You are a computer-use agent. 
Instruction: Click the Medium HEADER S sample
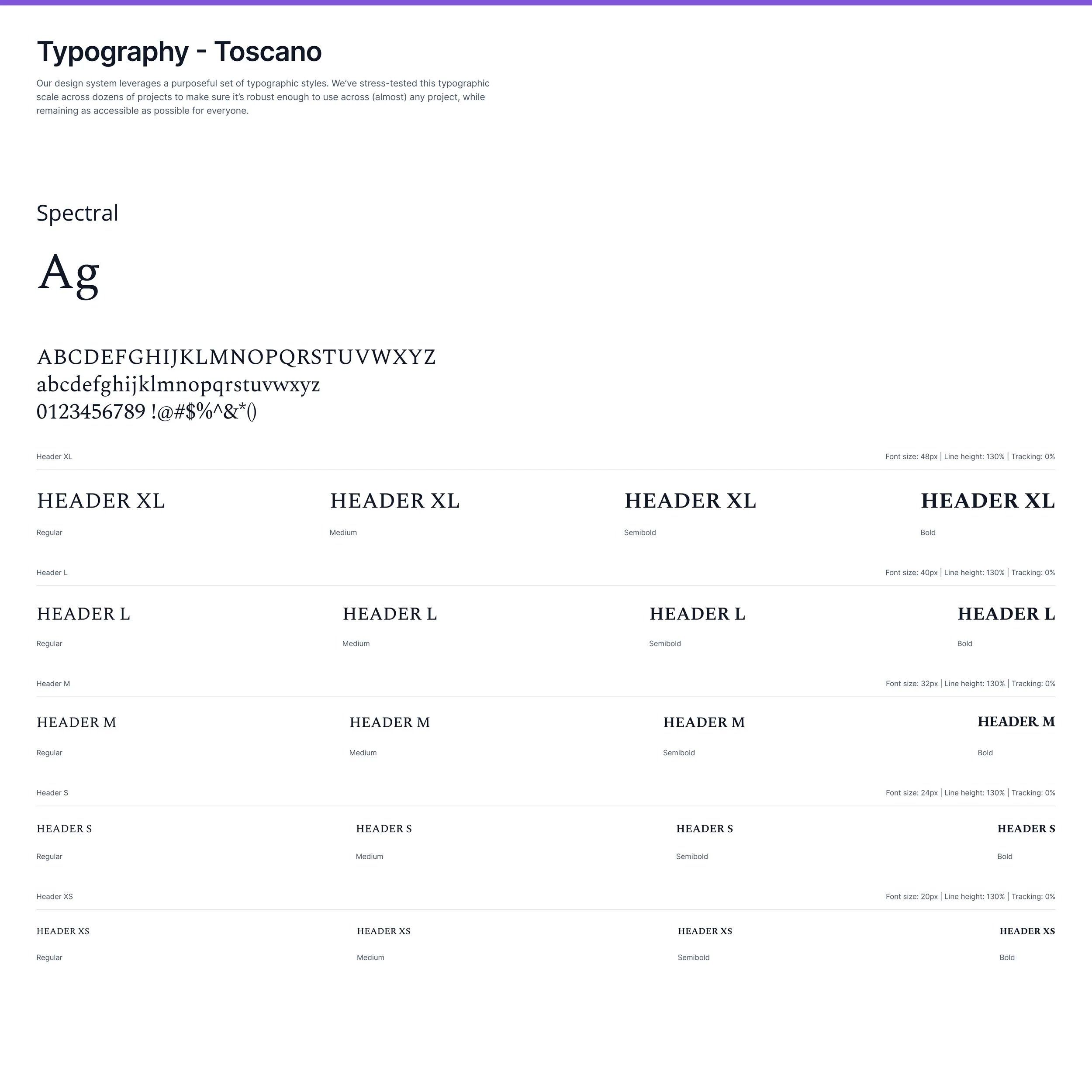(x=384, y=829)
